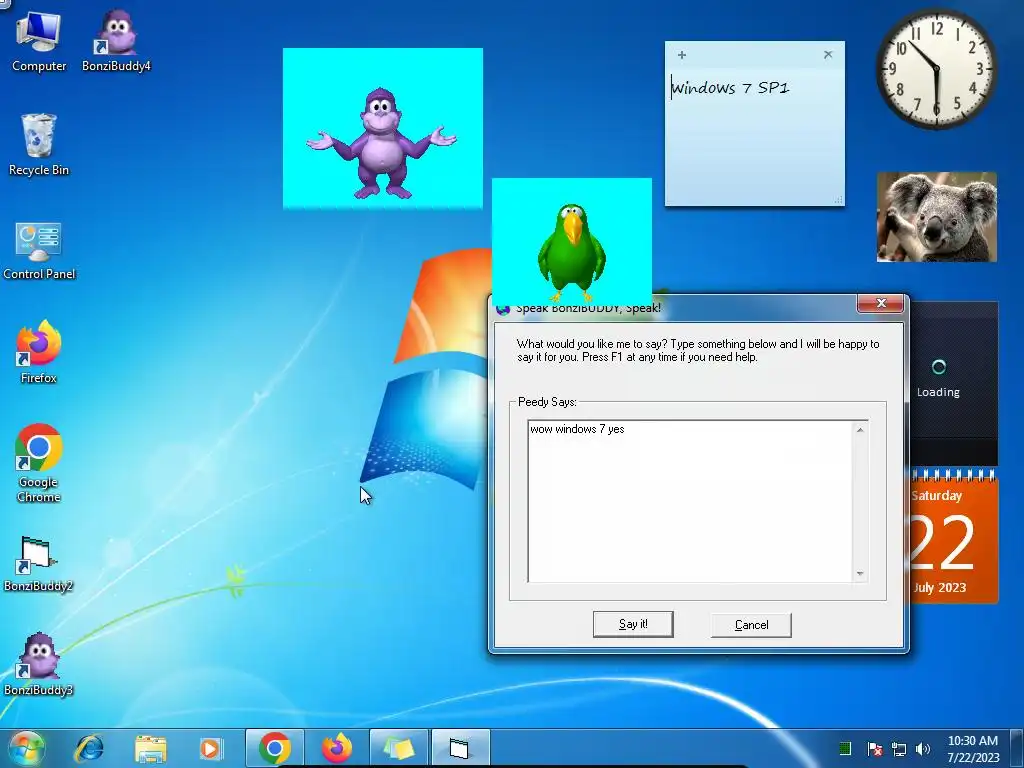Add a new sticky note with plus
The height and width of the screenshot is (768, 1024).
[682, 55]
